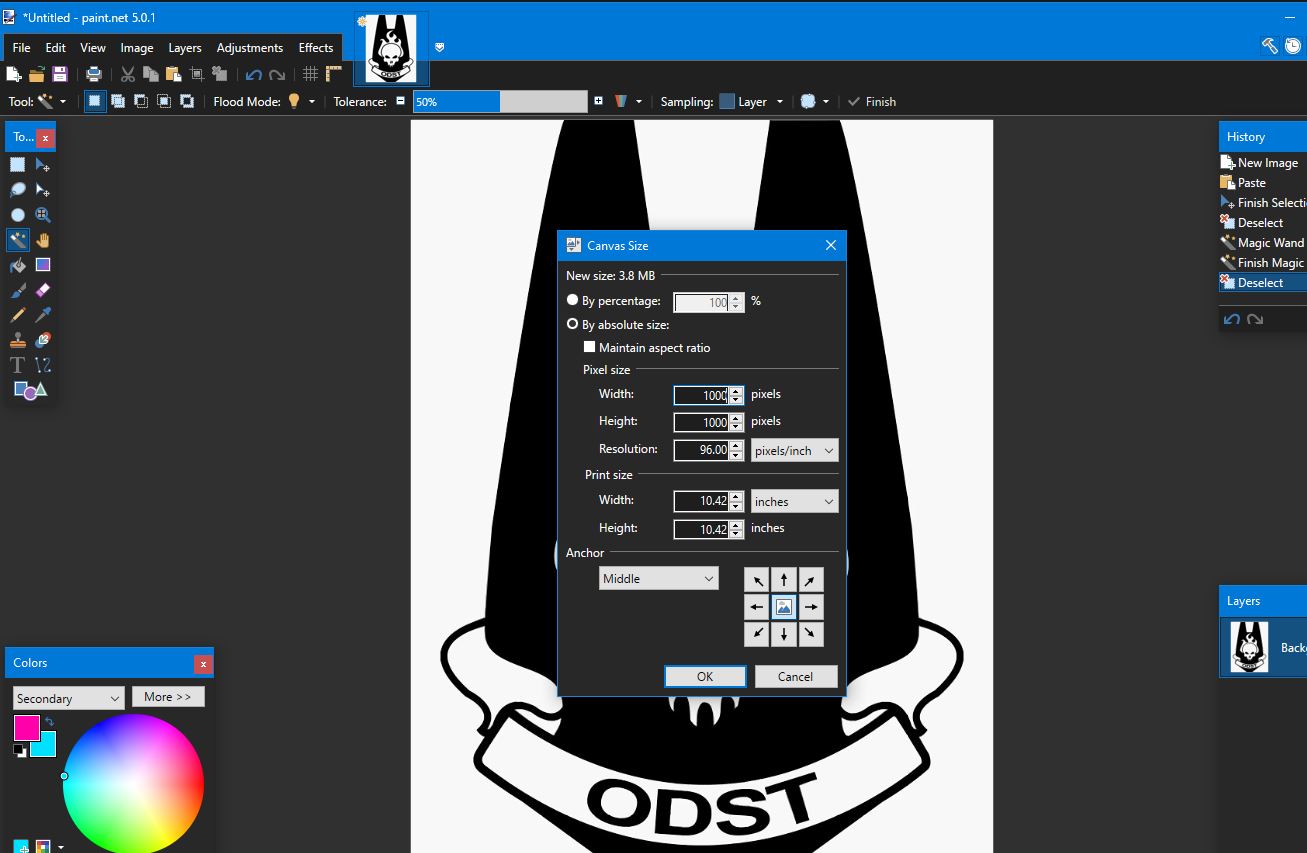This screenshot has height=853, width=1307.
Task: Click the Cut scissors icon
Action: pyautogui.click(x=128, y=74)
